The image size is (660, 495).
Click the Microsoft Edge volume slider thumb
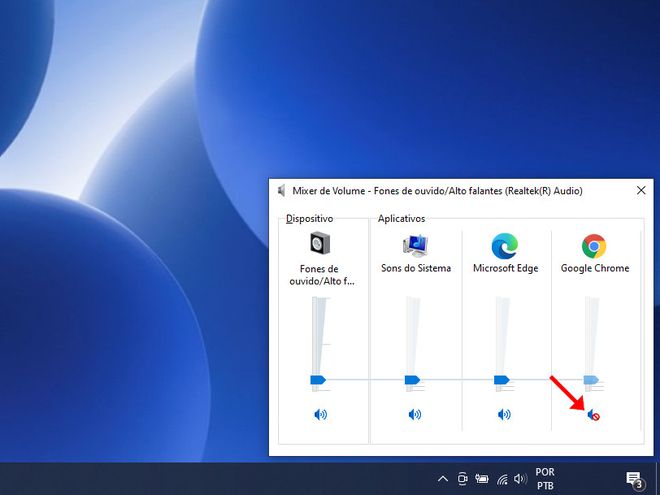click(x=502, y=380)
